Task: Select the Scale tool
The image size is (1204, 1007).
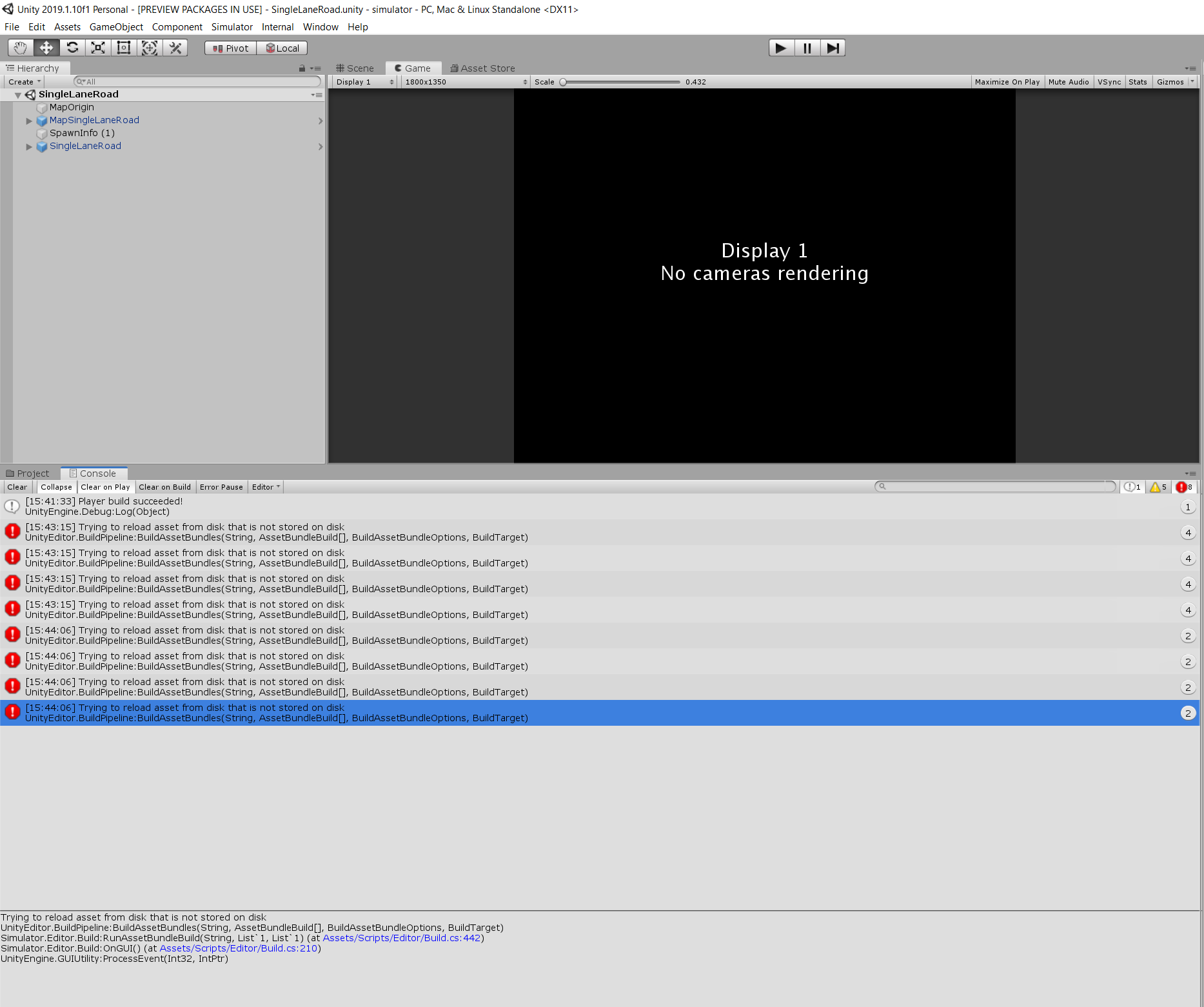Action: 97,47
